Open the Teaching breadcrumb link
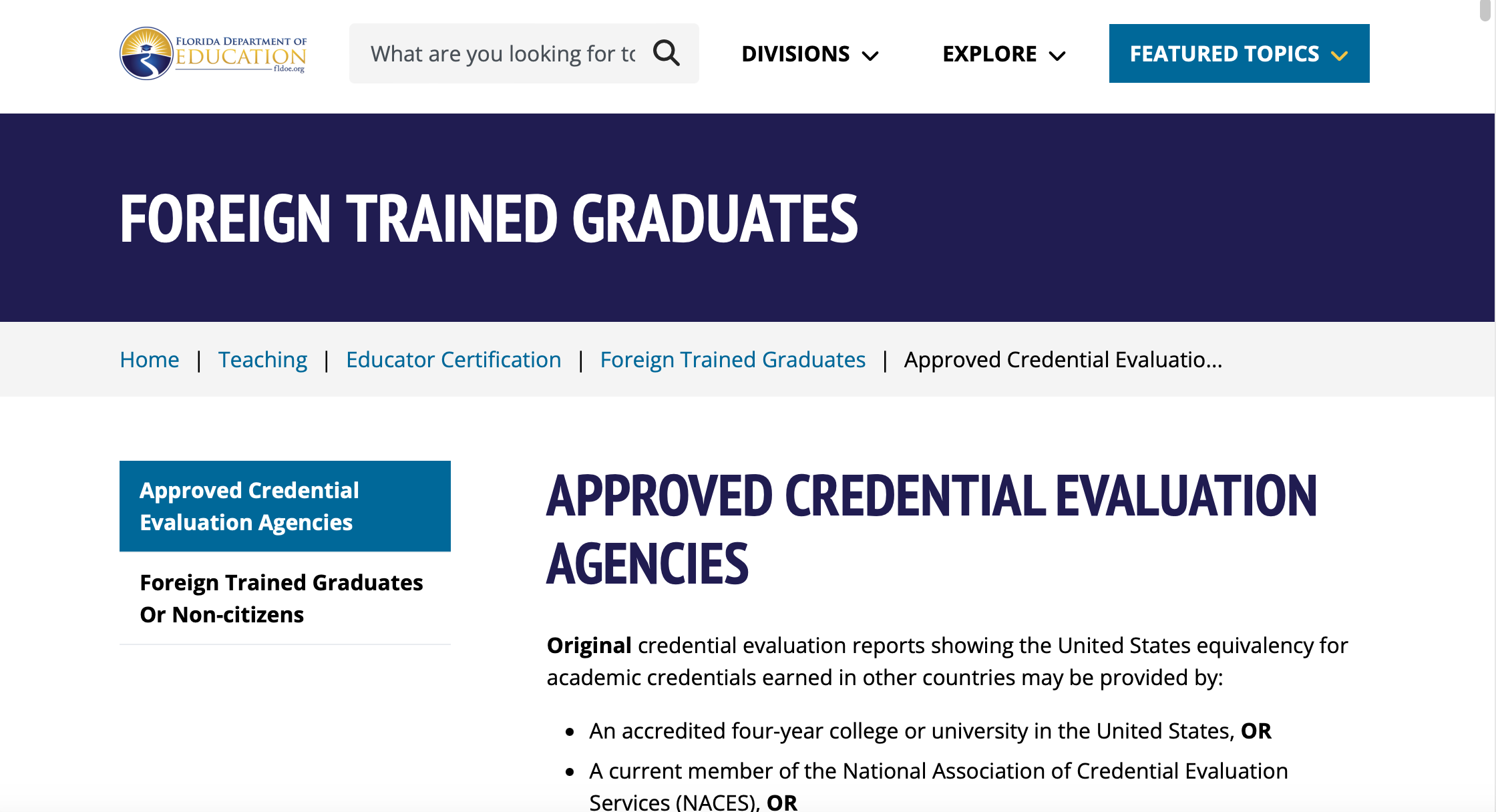 coord(262,359)
